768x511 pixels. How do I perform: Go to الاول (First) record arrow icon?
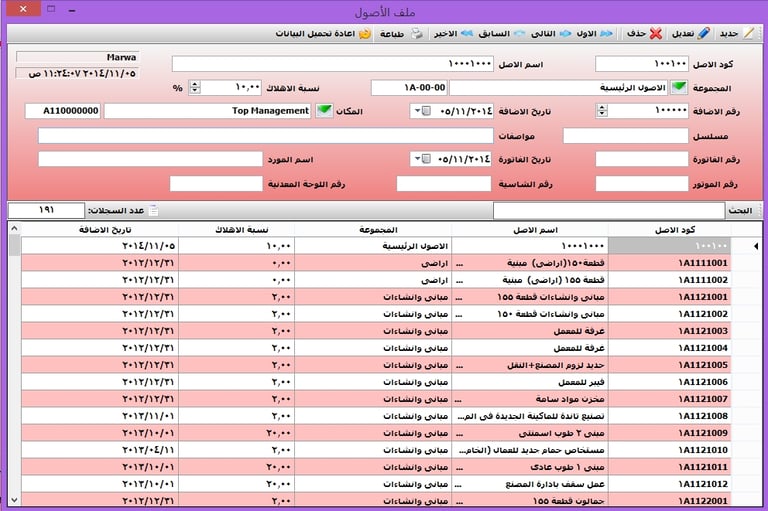(x=606, y=33)
